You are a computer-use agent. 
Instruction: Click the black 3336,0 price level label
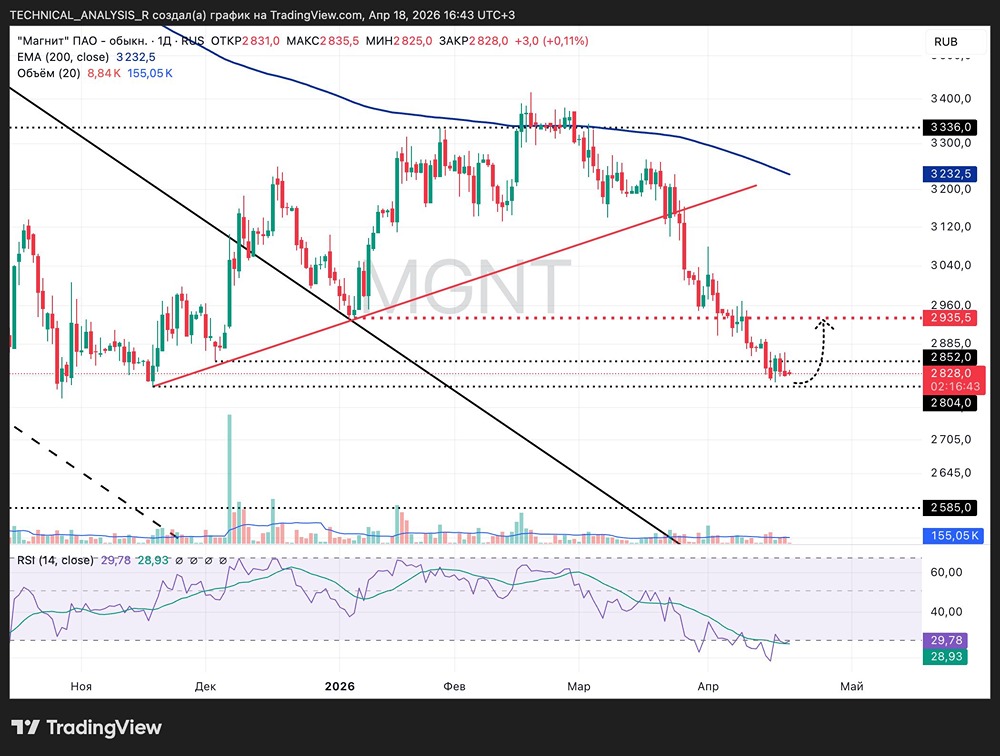tap(950, 127)
